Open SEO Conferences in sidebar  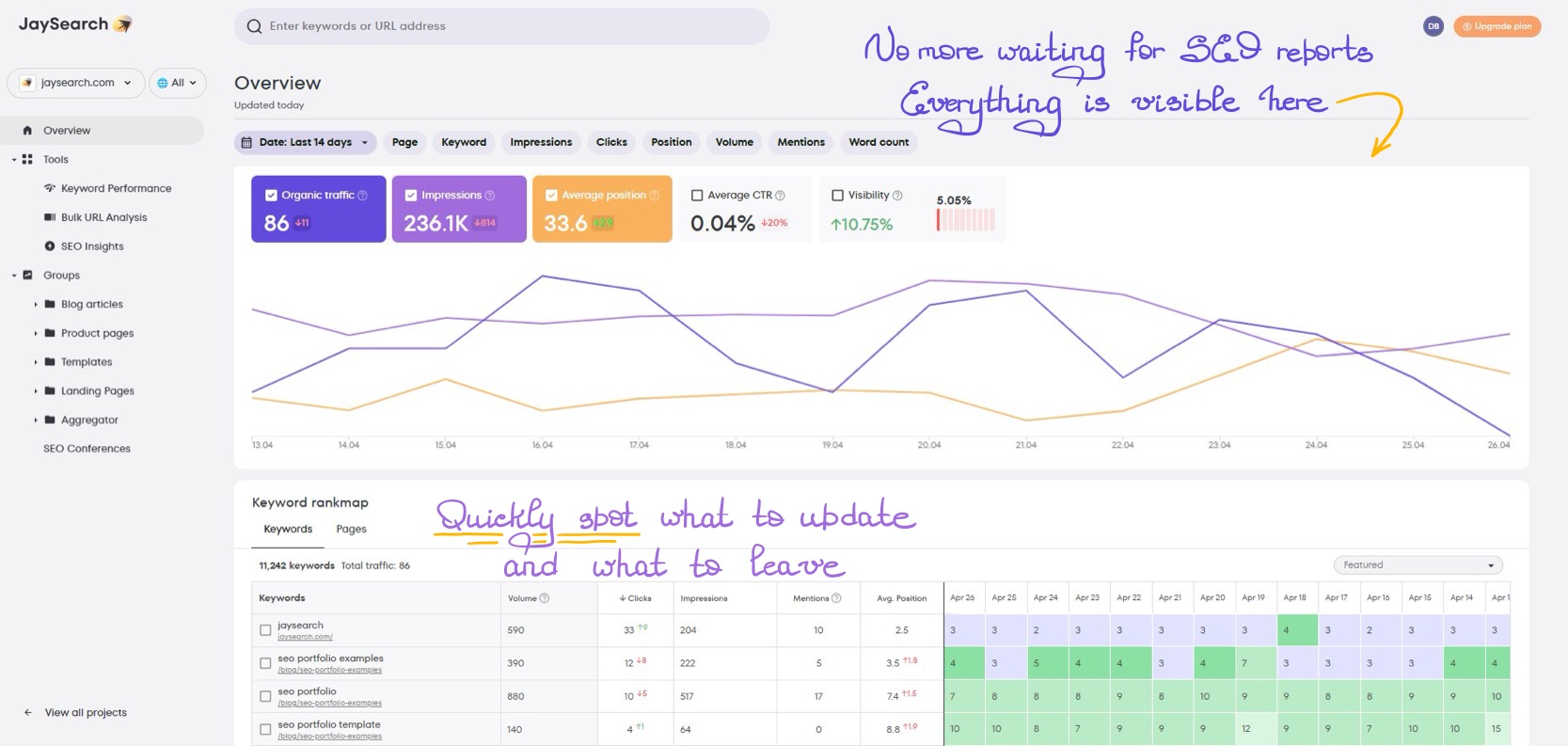(87, 449)
